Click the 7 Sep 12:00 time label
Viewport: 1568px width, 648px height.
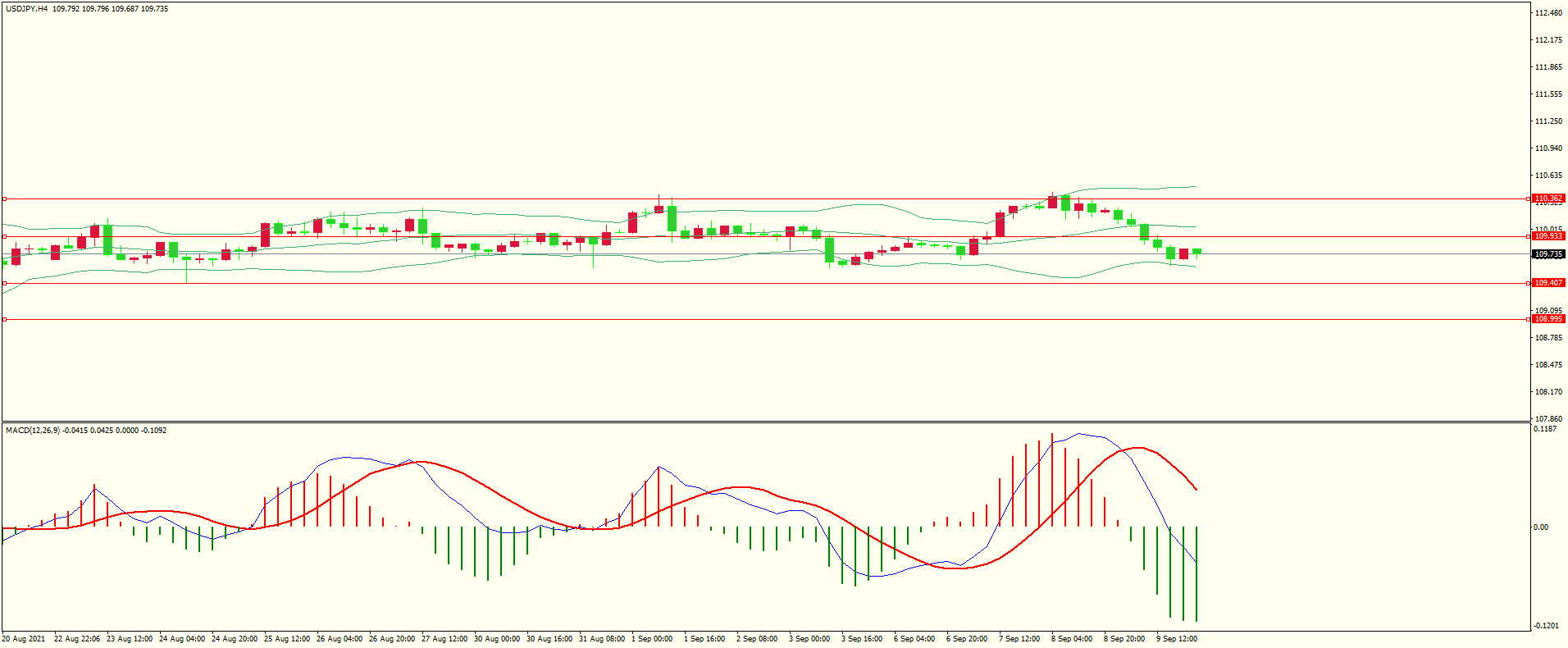[x=1019, y=639]
